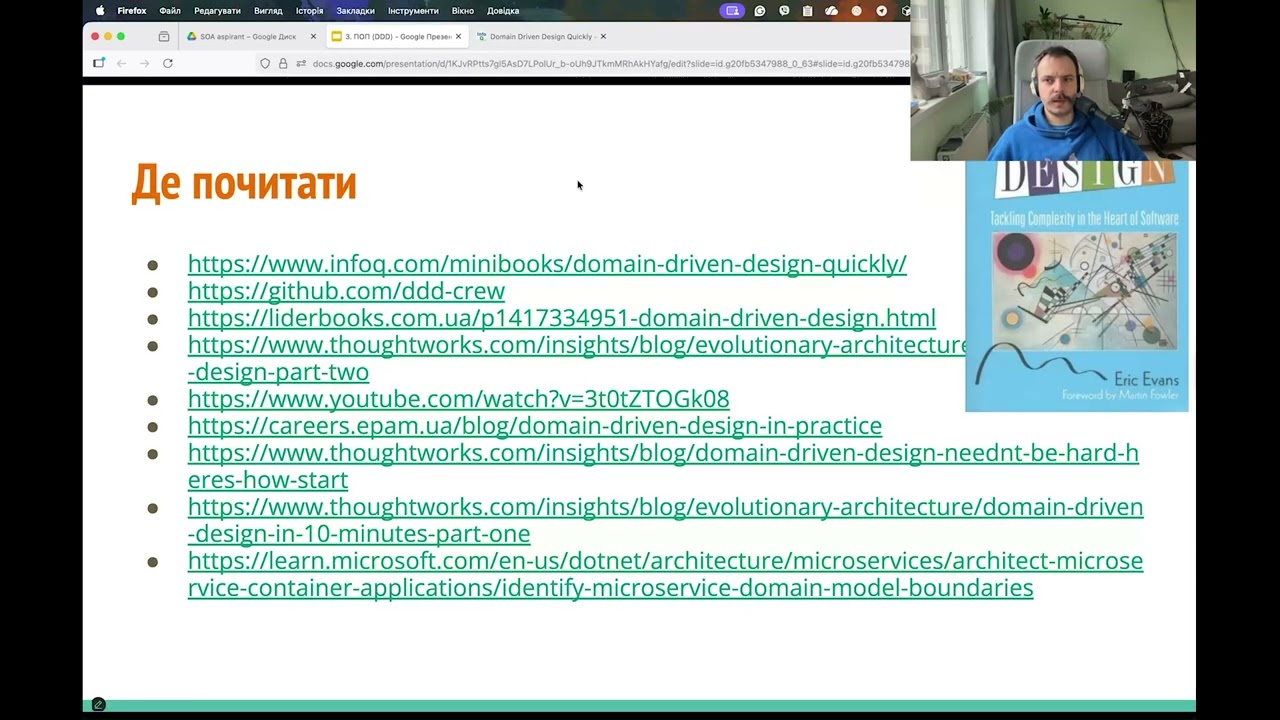
Task: Open the careers.epam.ua domain-driven-design-in-practice link
Action: [x=535, y=426]
